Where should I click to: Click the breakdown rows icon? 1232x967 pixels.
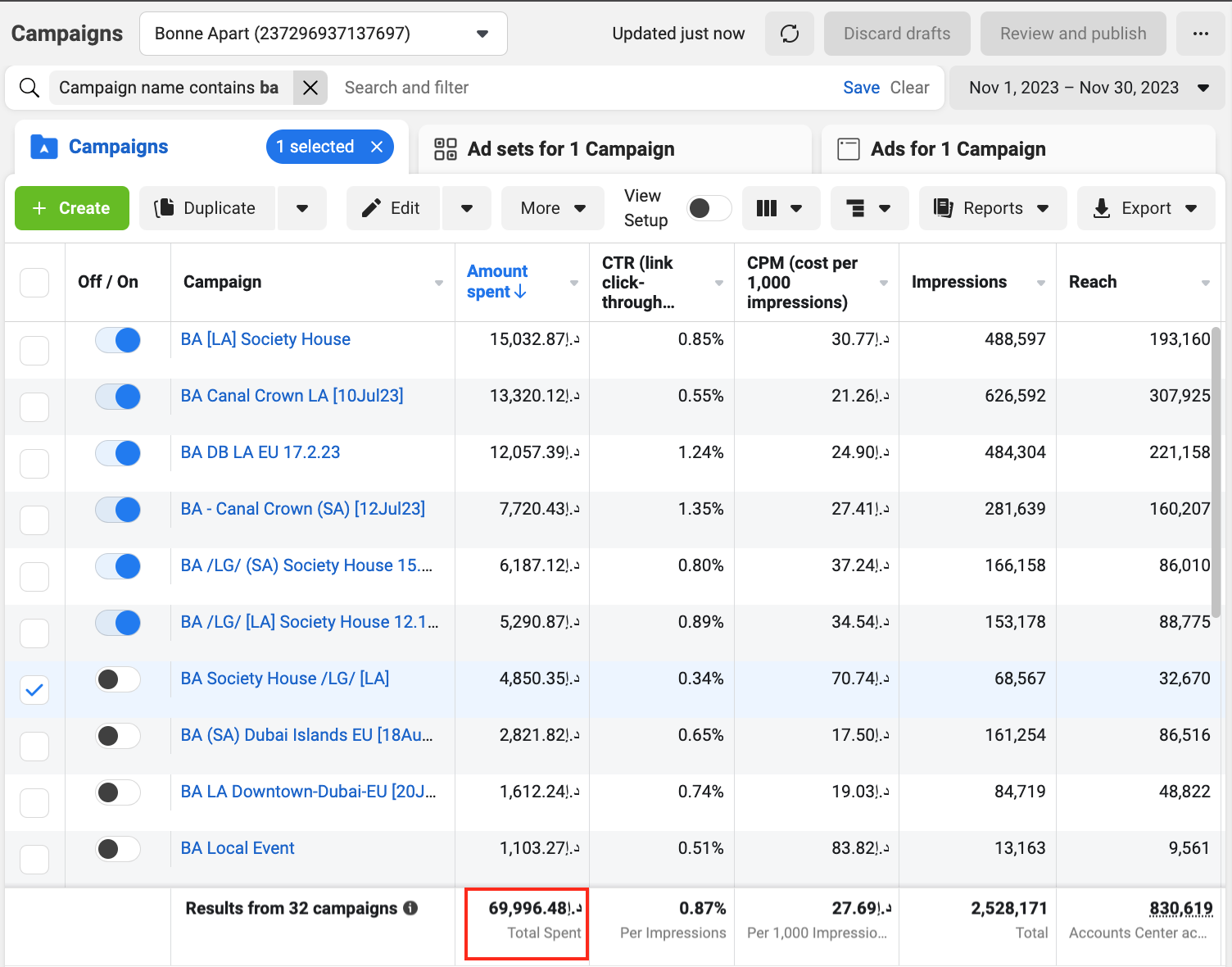tap(856, 208)
